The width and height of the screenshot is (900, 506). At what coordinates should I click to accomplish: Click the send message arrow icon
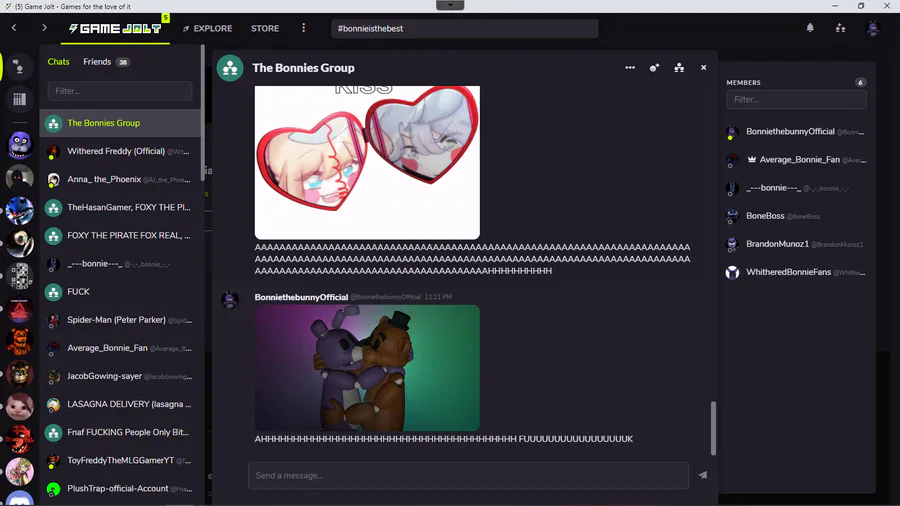coord(703,475)
